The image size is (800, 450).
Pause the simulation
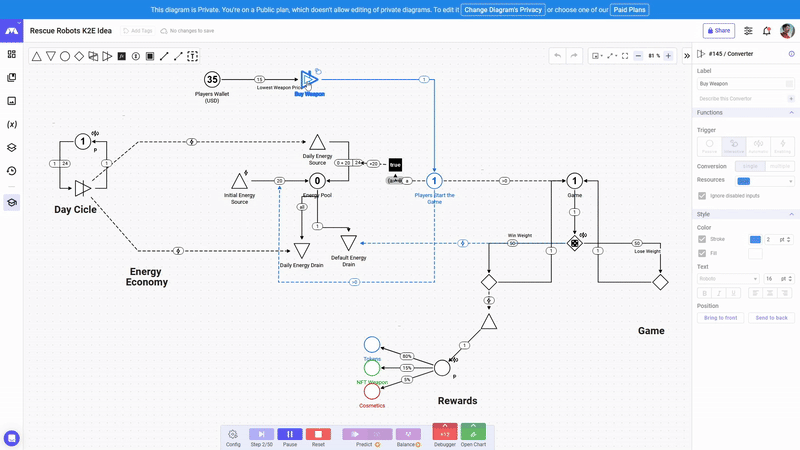click(290, 434)
